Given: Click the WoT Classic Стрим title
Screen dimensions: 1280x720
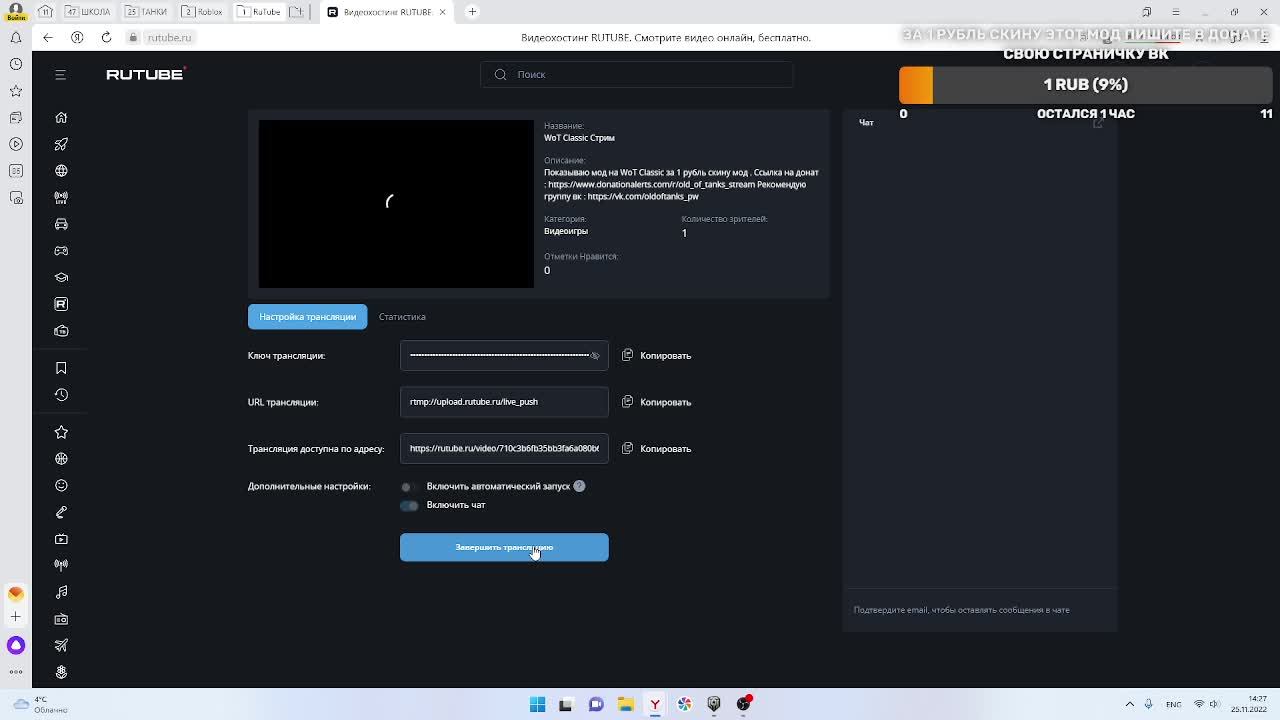Looking at the screenshot, I should [x=579, y=138].
